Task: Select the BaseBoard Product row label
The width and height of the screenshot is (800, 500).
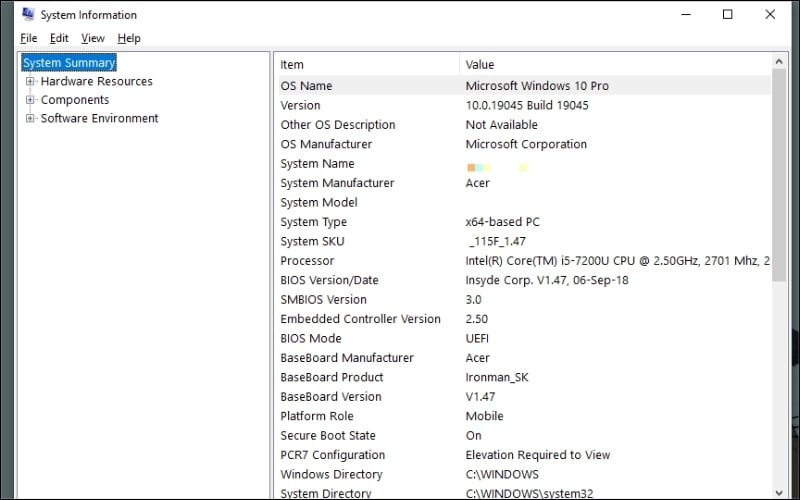Action: click(332, 377)
